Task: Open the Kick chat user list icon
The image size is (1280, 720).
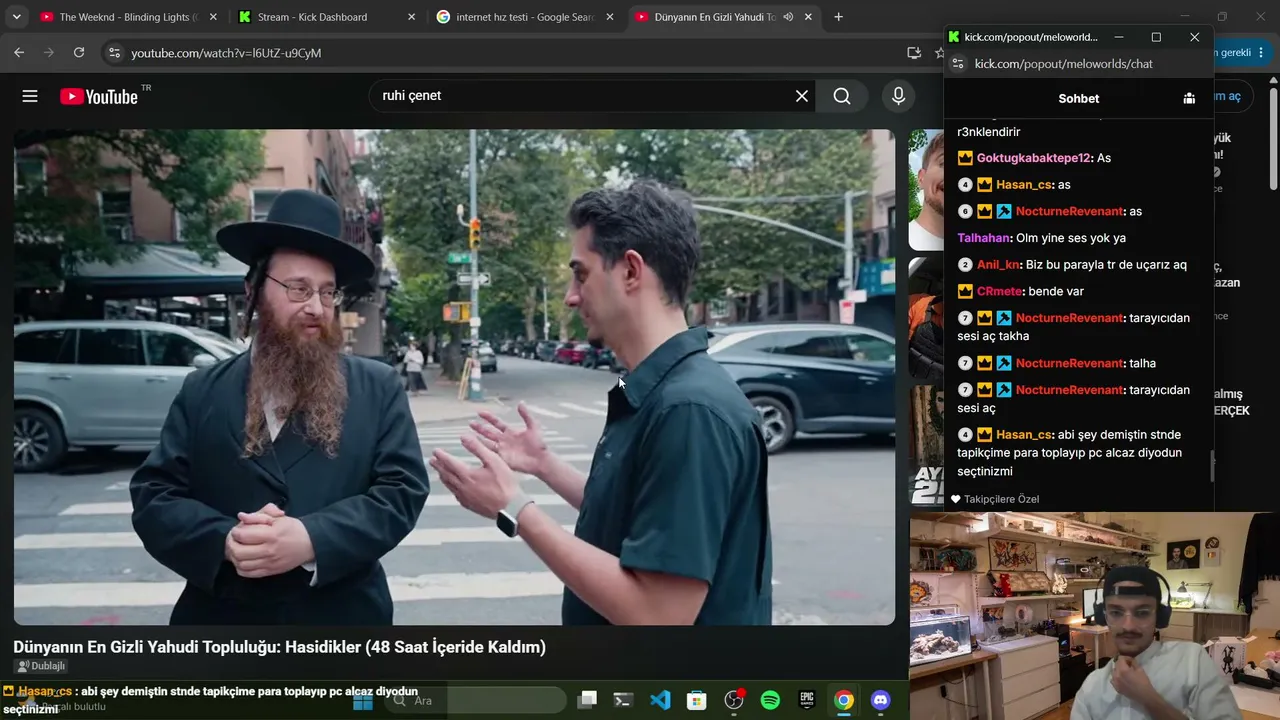Action: tap(1189, 98)
